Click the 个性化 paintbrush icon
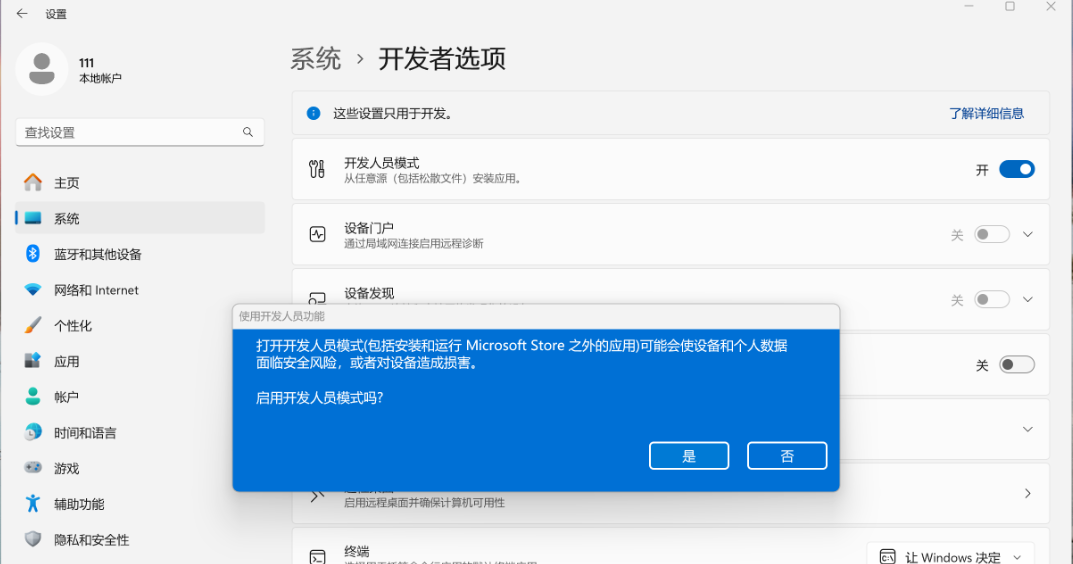Screen dimensions: 1073x564 pos(33,326)
